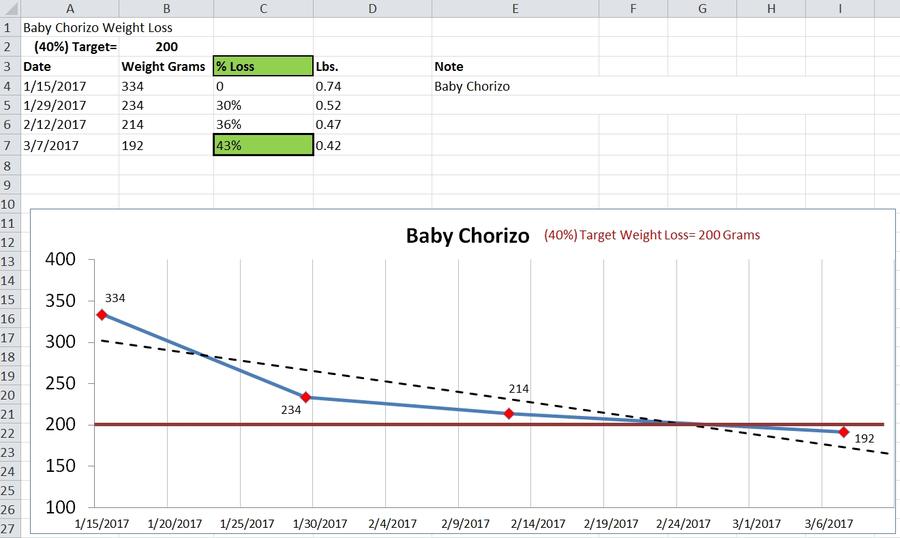Click the red diamond marker labeled 234
Viewport: 900px width, 538px height.
coord(306,397)
